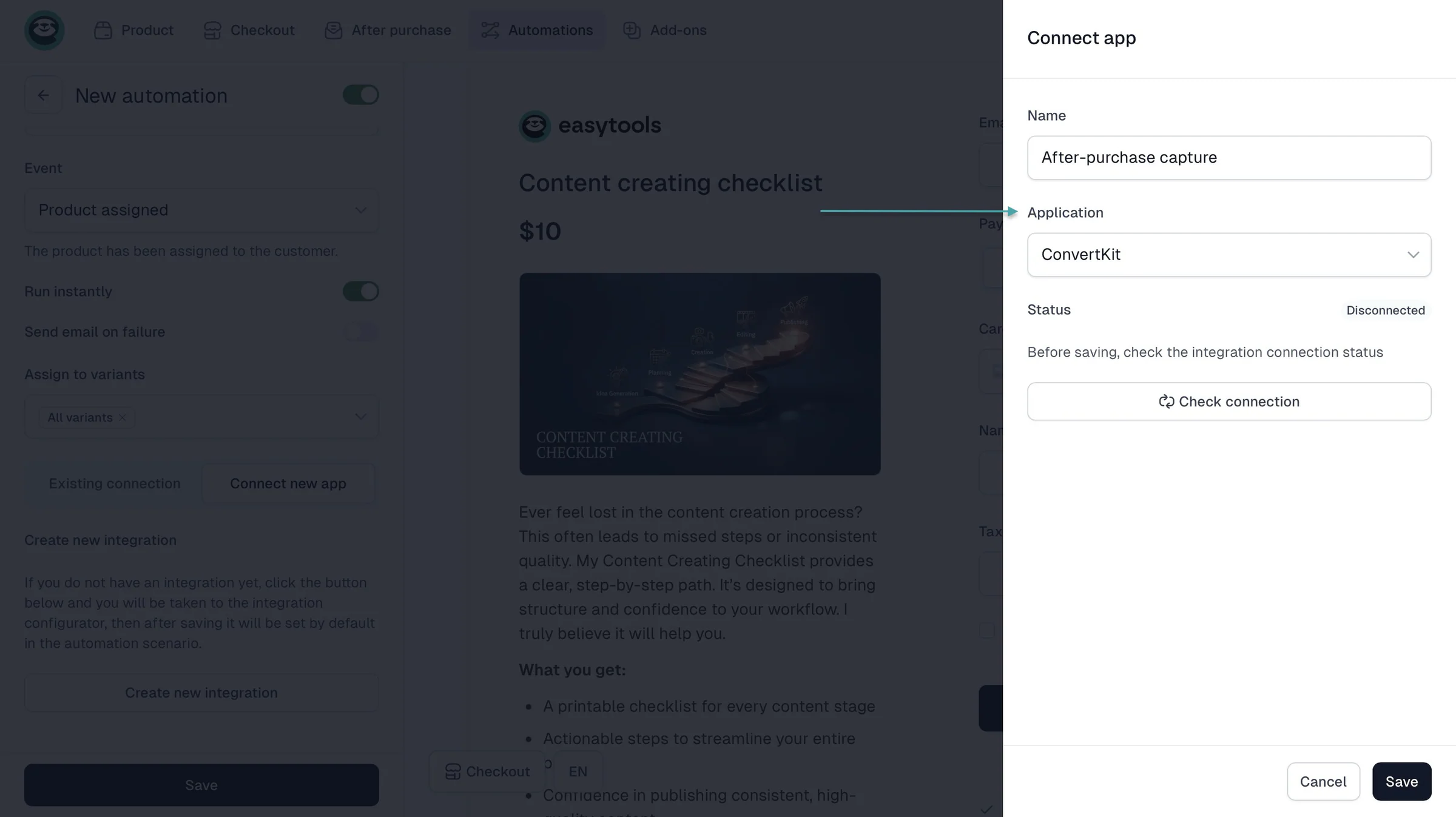Click the Check connection refresh icon
This screenshot has width=1456, height=817.
(x=1166, y=402)
